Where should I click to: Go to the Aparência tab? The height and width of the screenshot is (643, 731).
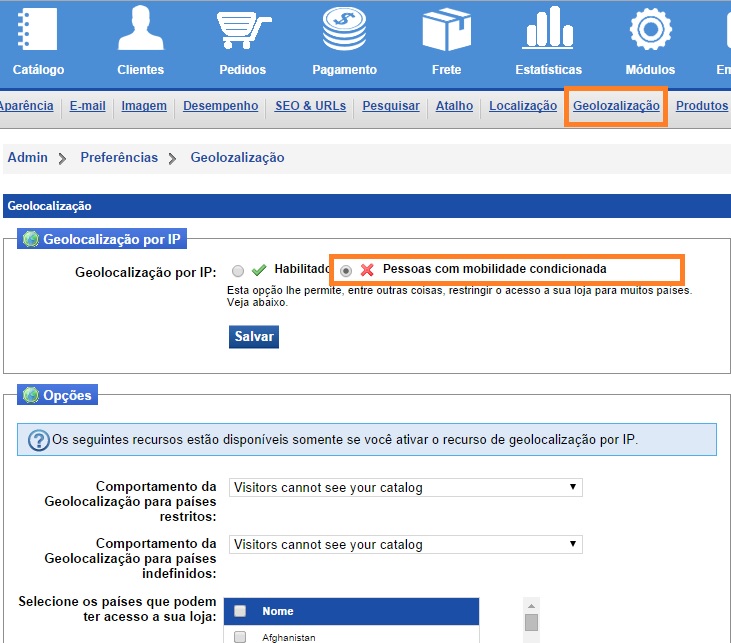tap(26, 106)
